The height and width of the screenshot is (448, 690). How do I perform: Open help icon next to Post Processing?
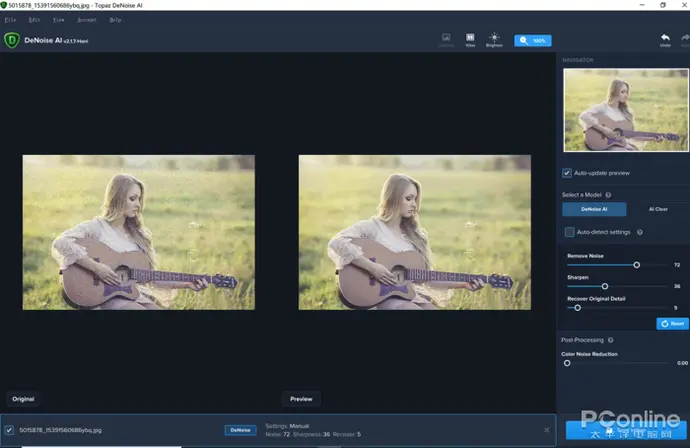[610, 340]
